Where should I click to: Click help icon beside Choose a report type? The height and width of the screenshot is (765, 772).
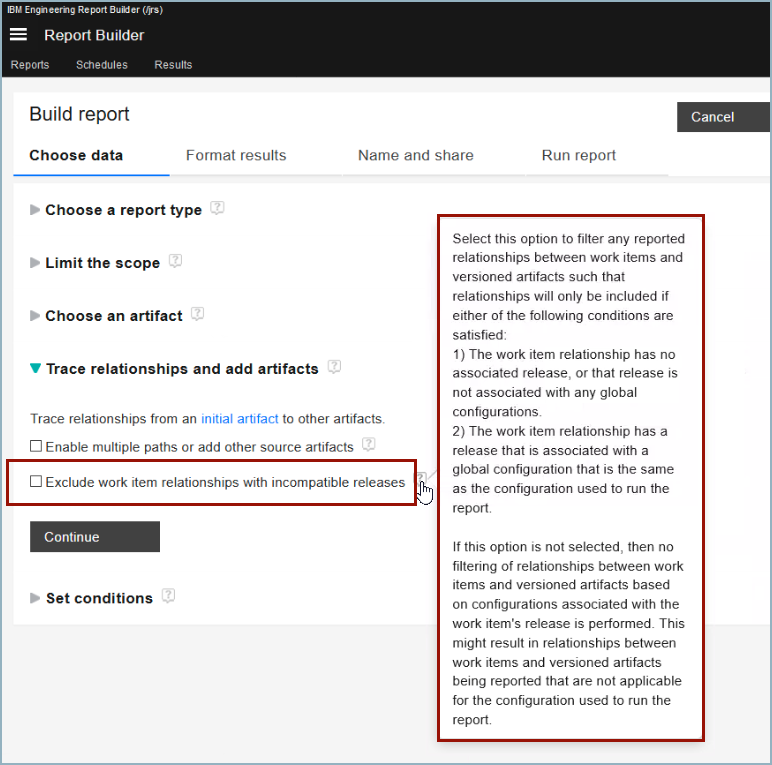(x=217, y=209)
